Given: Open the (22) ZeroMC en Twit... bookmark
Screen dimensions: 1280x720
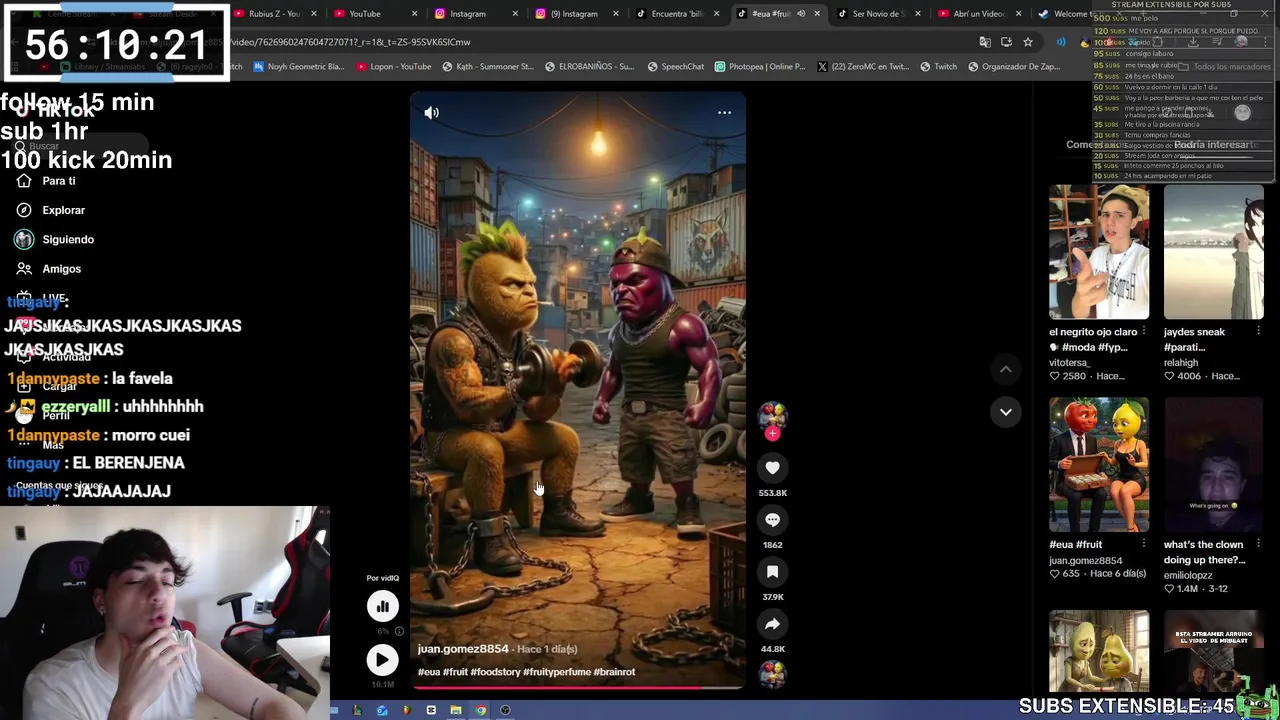Looking at the screenshot, I should (862, 67).
